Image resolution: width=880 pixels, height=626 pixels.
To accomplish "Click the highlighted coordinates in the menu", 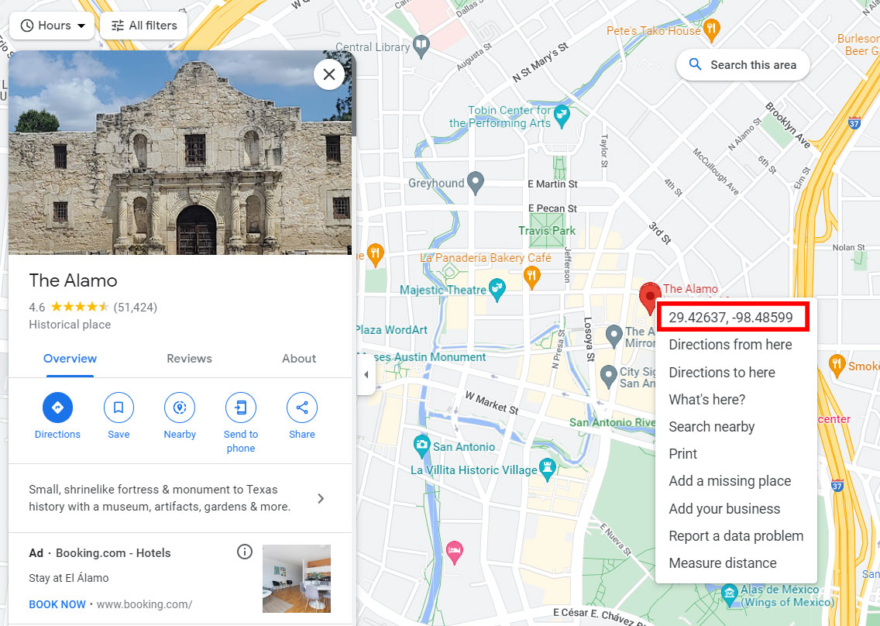I will pos(733,317).
